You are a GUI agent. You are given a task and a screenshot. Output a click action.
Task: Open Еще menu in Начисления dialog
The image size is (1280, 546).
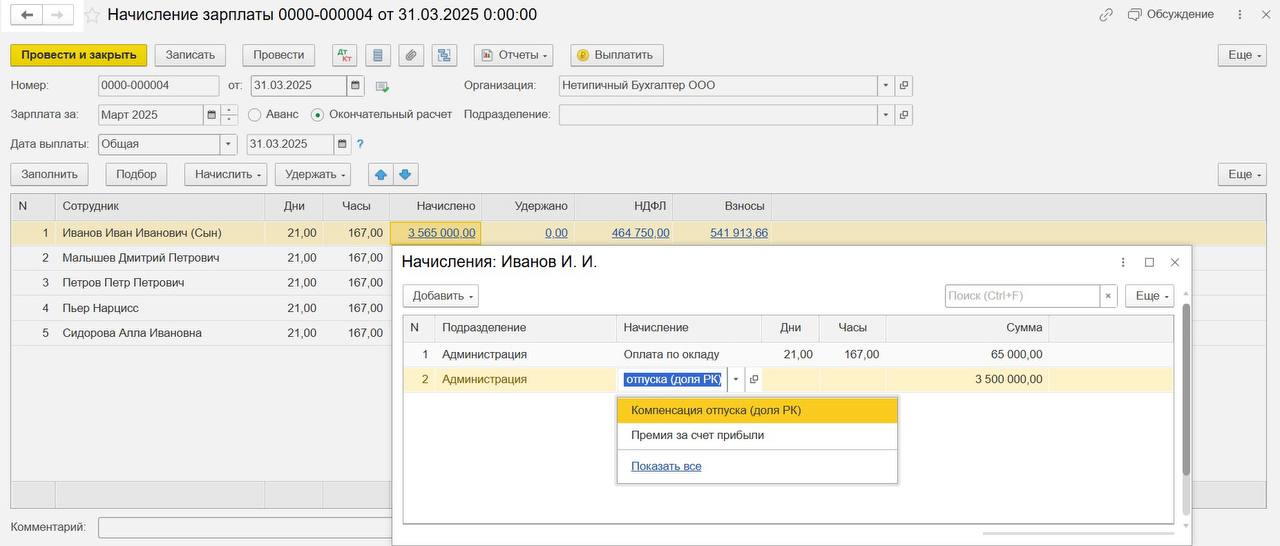click(1150, 296)
